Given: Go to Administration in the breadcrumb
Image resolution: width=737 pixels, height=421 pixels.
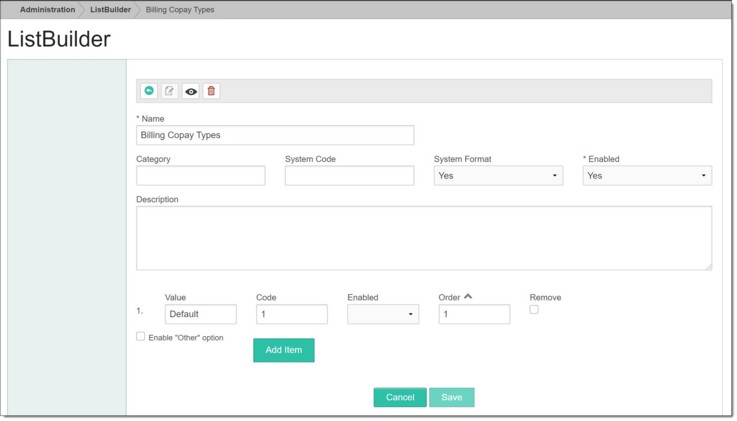Looking at the screenshot, I should (x=47, y=10).
